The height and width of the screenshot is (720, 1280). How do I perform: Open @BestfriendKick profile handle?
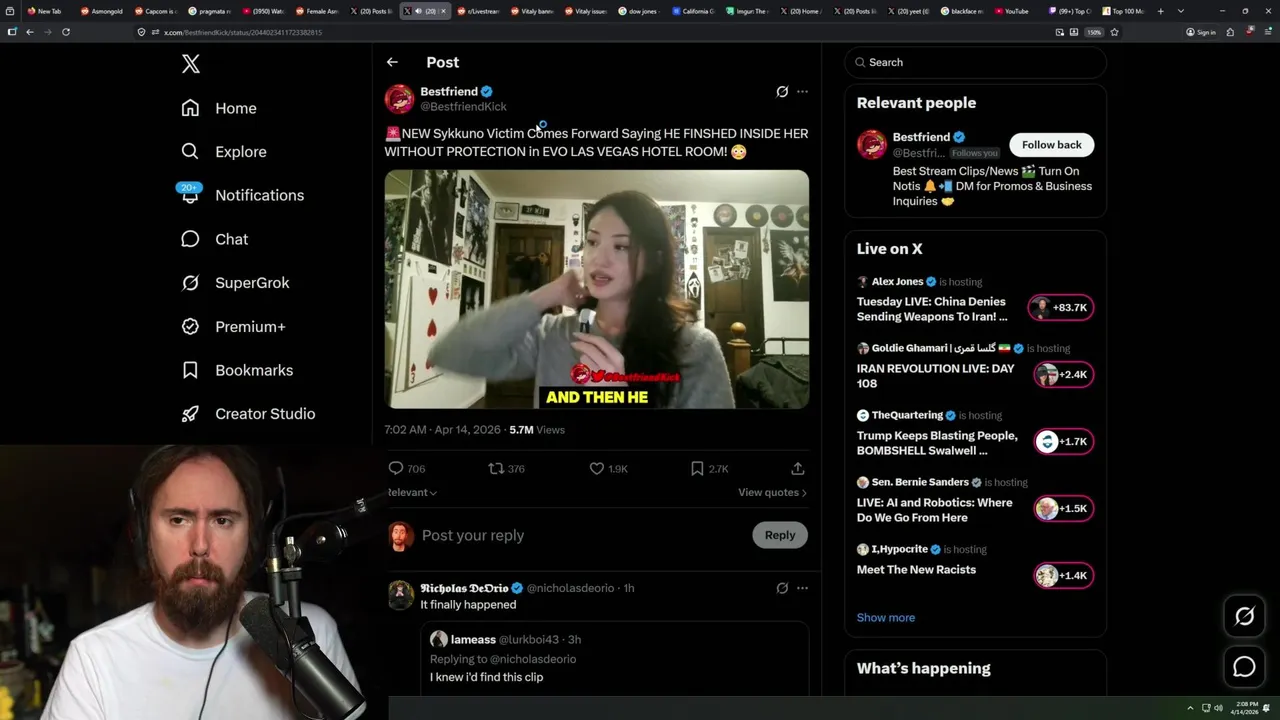(x=463, y=107)
